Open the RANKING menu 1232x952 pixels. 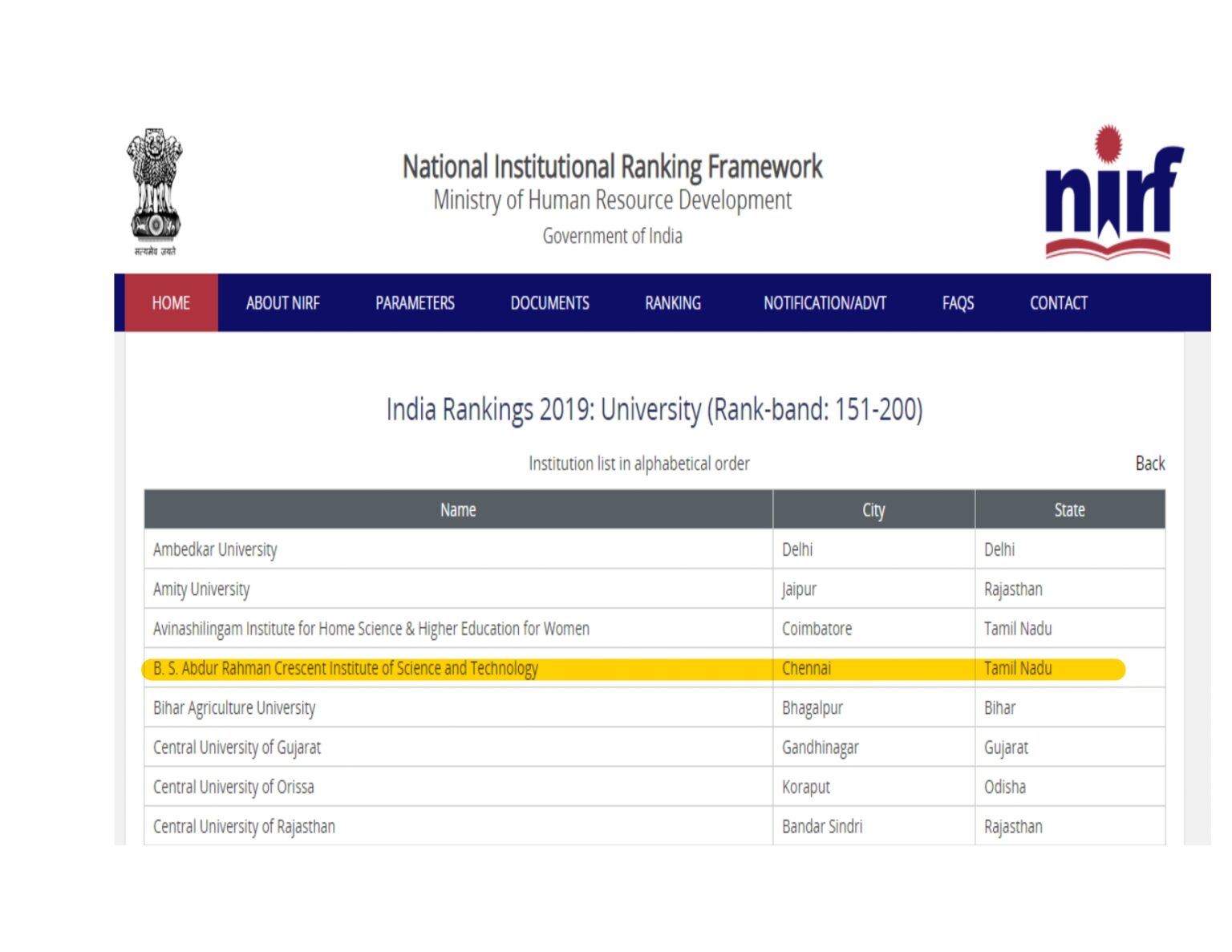pyautogui.click(x=672, y=303)
